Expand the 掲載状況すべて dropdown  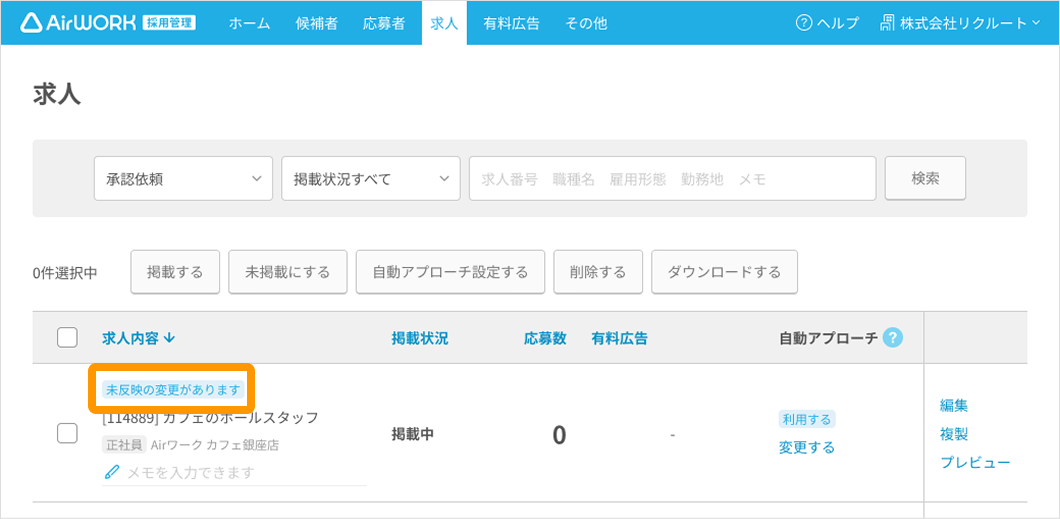[371, 179]
